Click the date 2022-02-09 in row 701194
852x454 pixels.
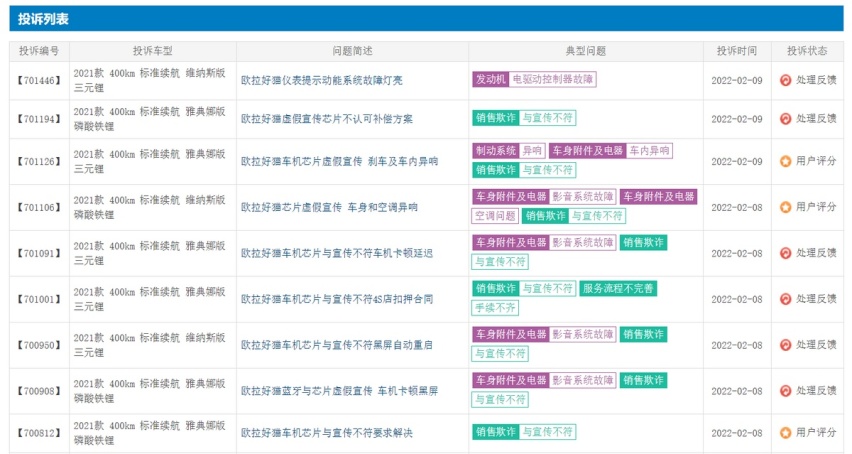(737, 119)
